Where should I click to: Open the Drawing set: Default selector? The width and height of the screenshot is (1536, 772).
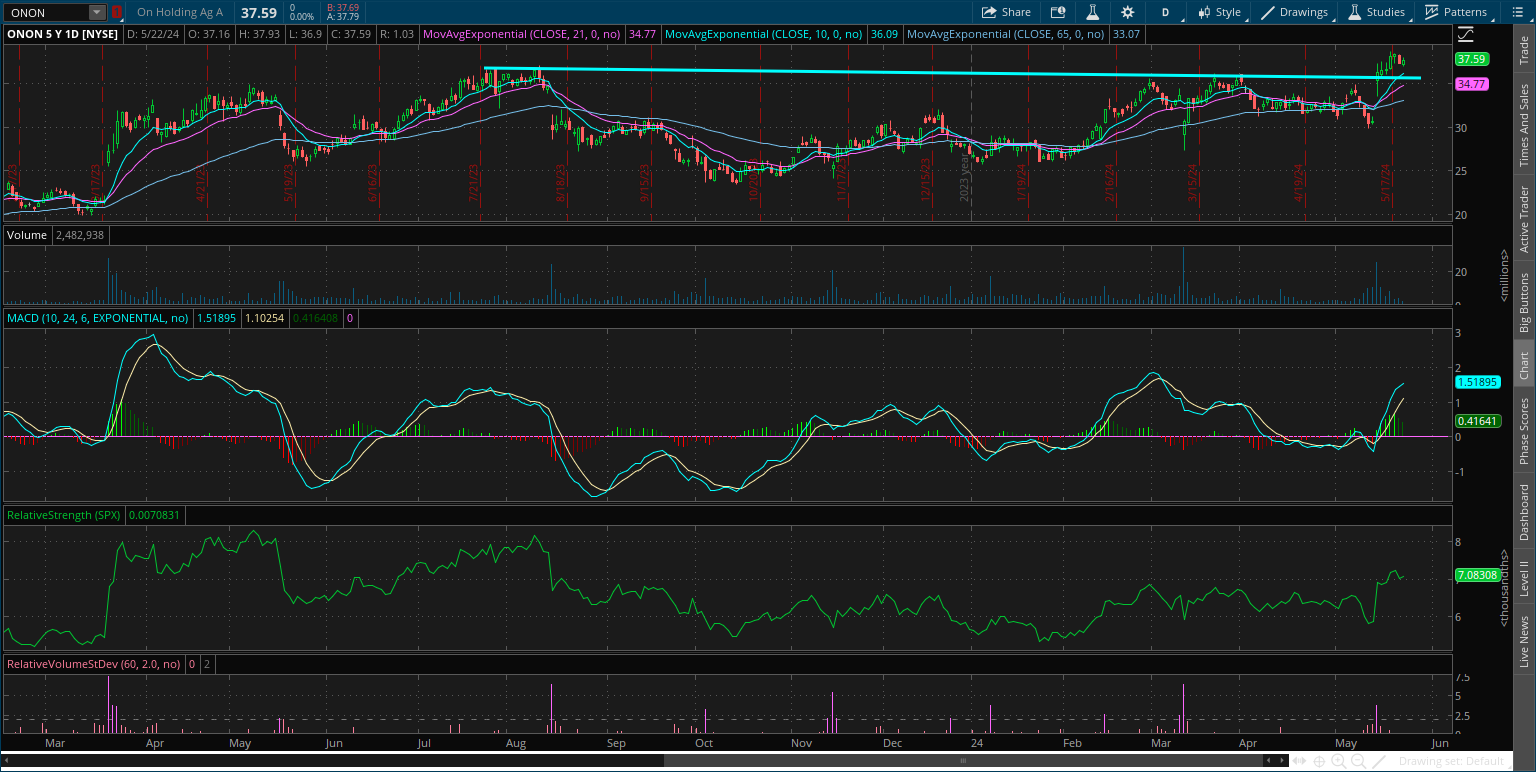[x=1451, y=761]
